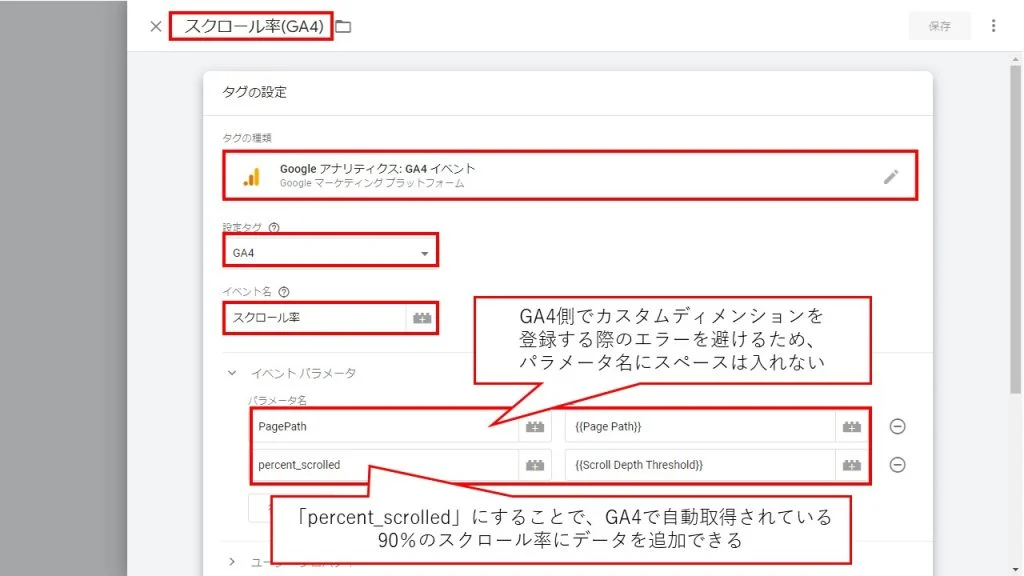Click the tag name スクロール率(GA4) title
1024x576 pixels.
pos(253,27)
